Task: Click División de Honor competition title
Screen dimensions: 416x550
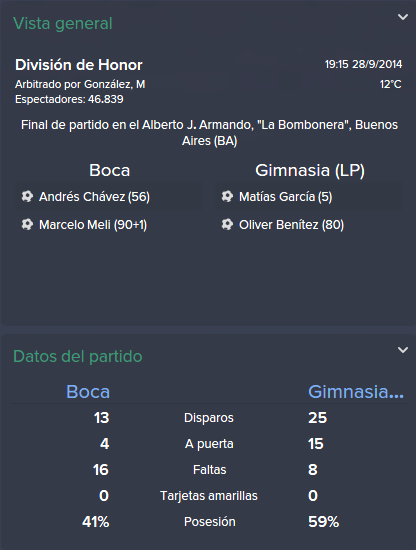Action: click(x=79, y=65)
